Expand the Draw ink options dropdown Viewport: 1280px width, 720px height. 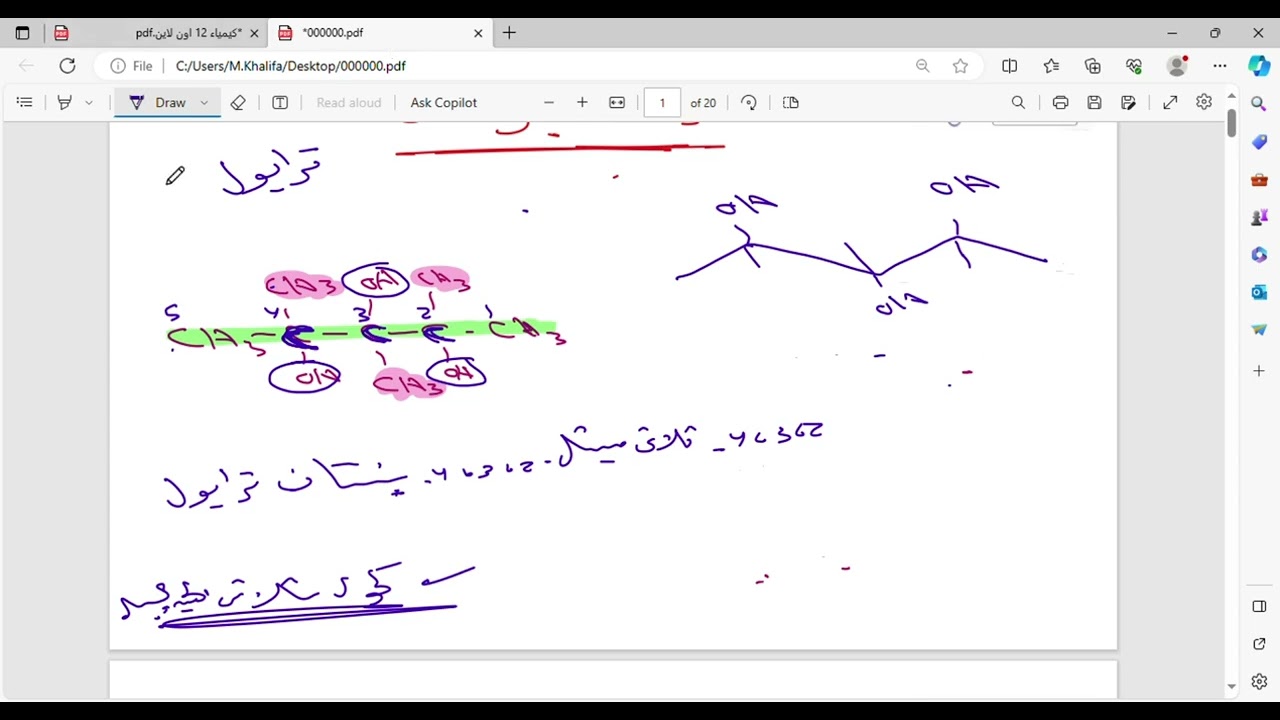(204, 102)
